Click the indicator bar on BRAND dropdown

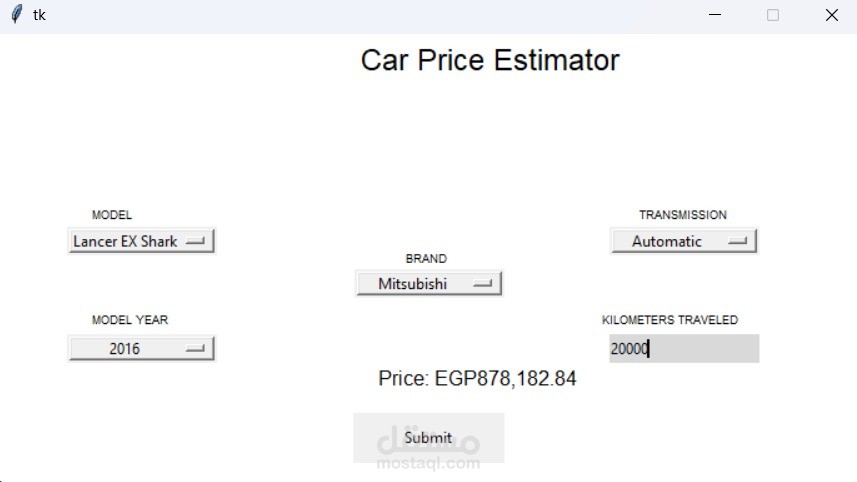point(483,283)
